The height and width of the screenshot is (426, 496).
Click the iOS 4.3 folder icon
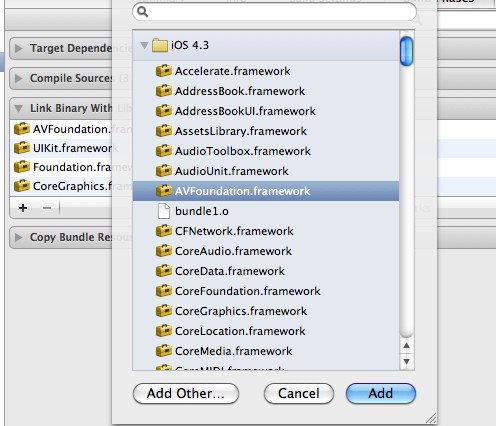(x=160, y=45)
